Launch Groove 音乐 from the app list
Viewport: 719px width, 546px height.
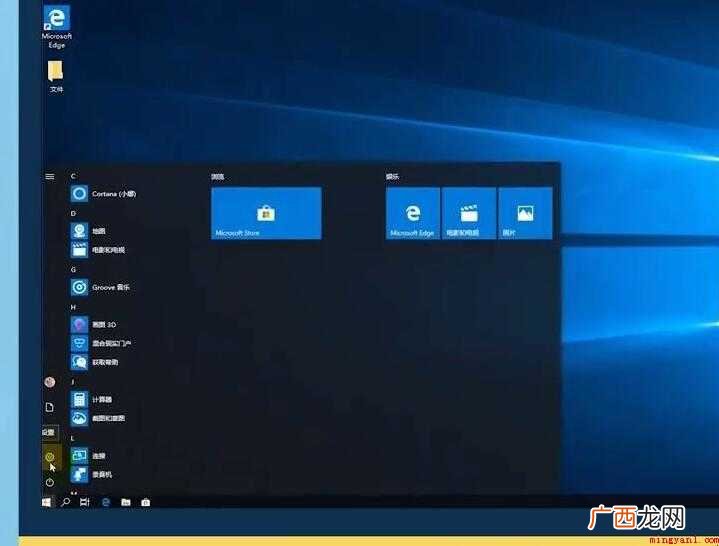coord(100,287)
